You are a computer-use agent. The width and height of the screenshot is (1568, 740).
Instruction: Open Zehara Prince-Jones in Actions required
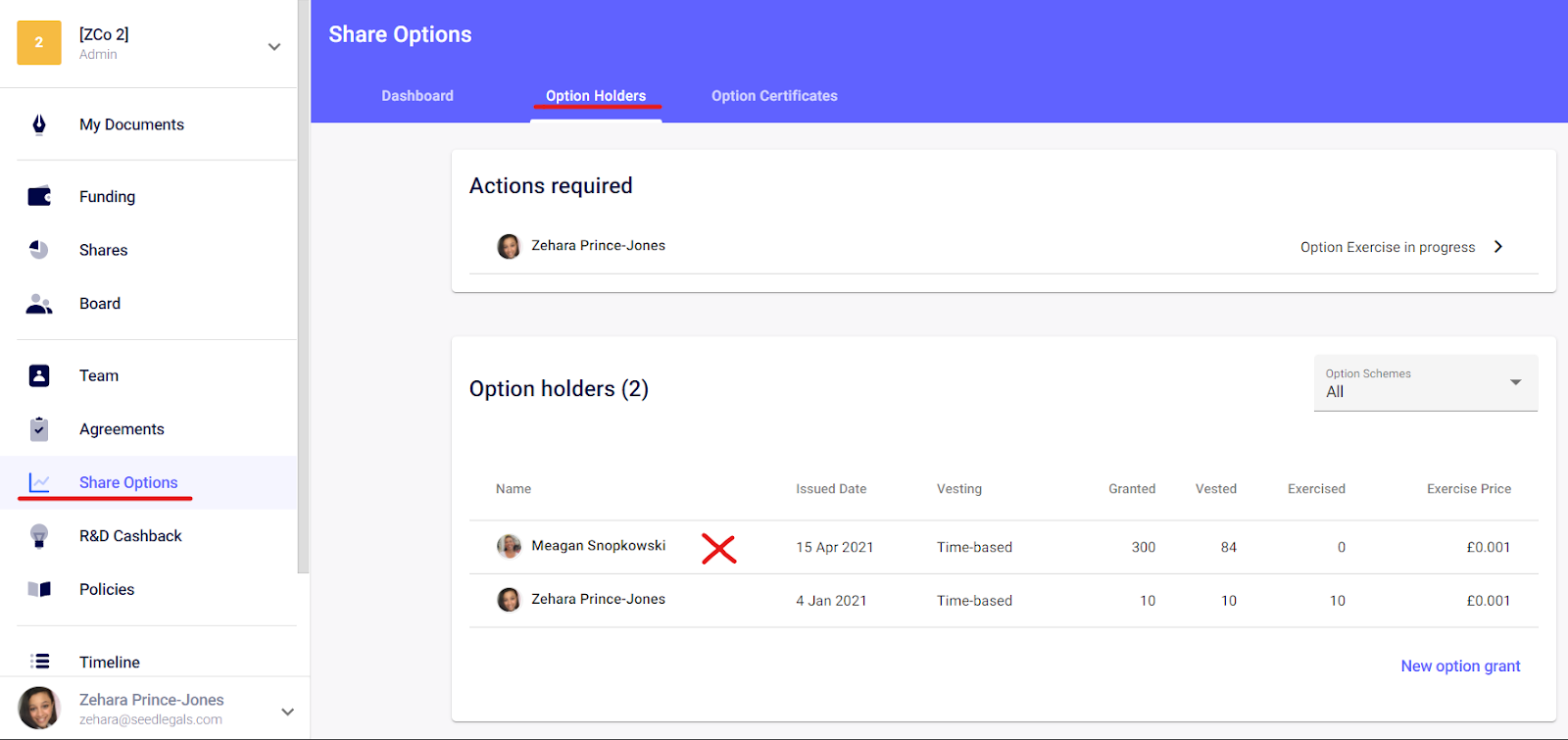click(598, 245)
